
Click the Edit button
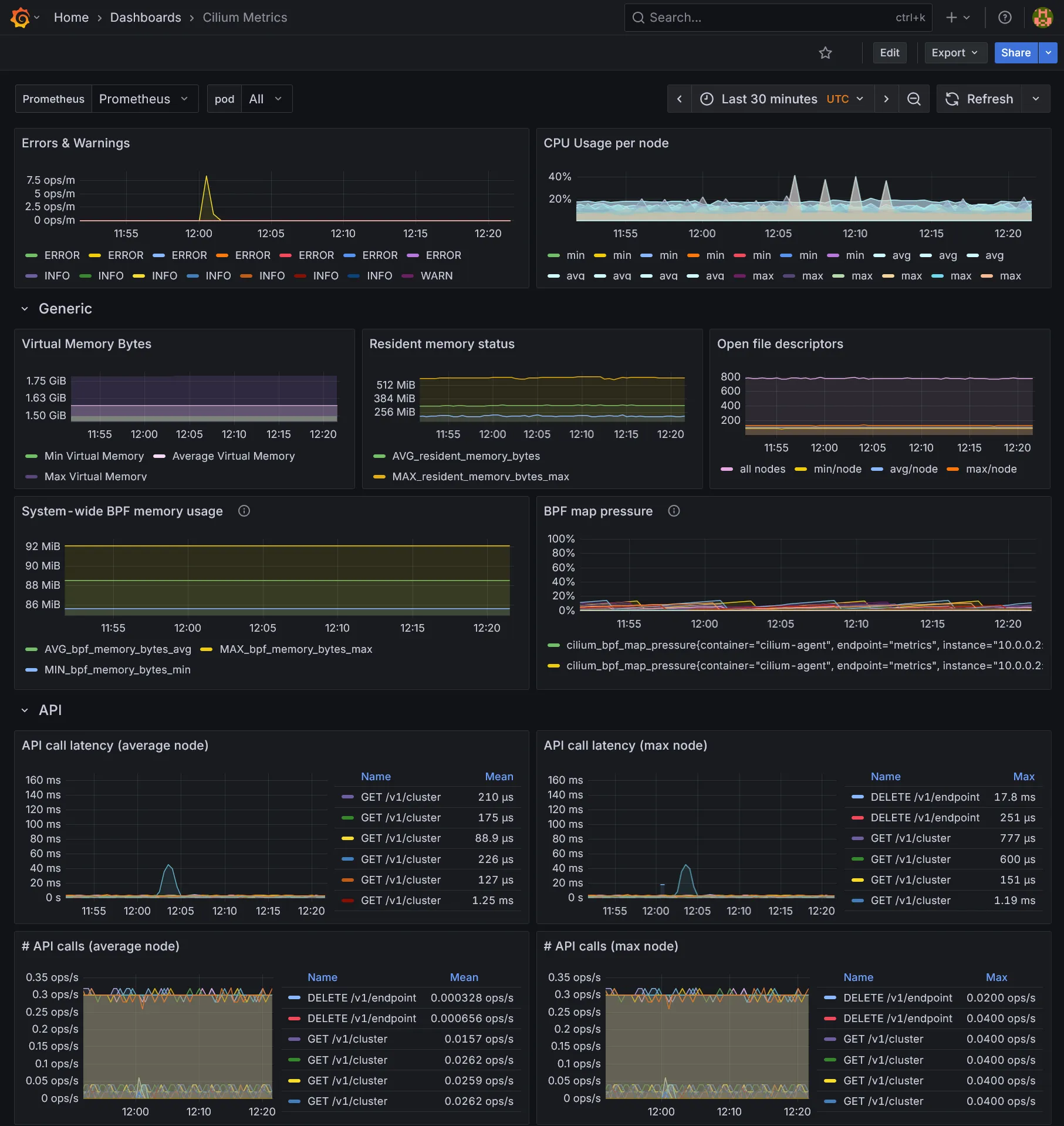point(889,53)
